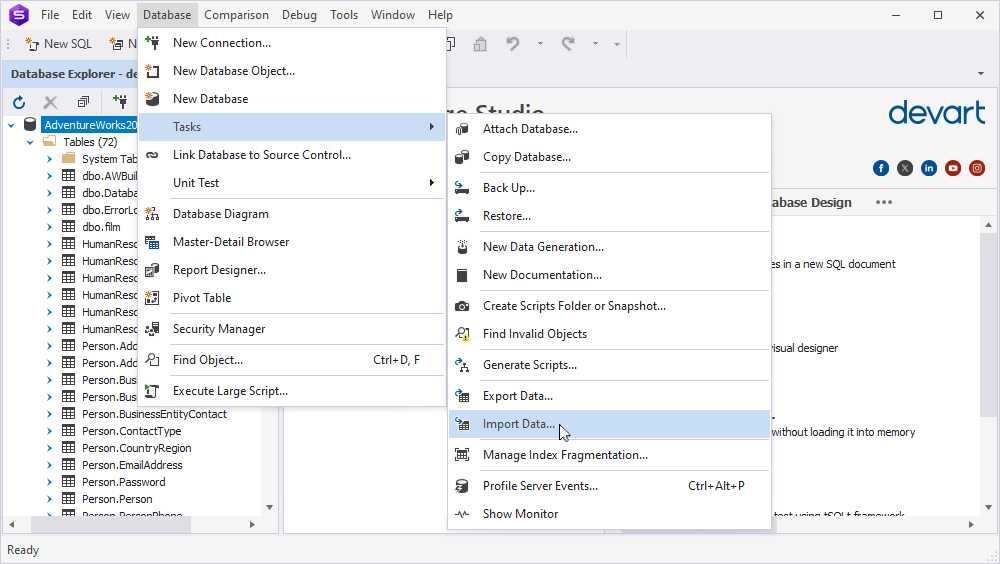Click the devart logo
Screen dimensions: 1000x564
[x=936, y=112]
